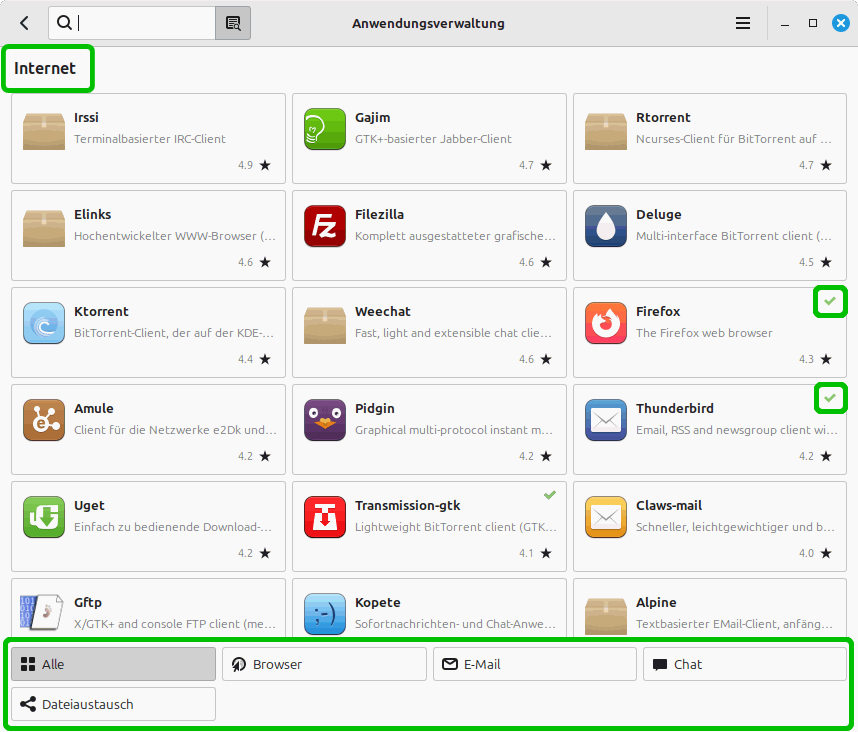Open the Claws-mail app entry
858x732 pixels.
coord(708,526)
